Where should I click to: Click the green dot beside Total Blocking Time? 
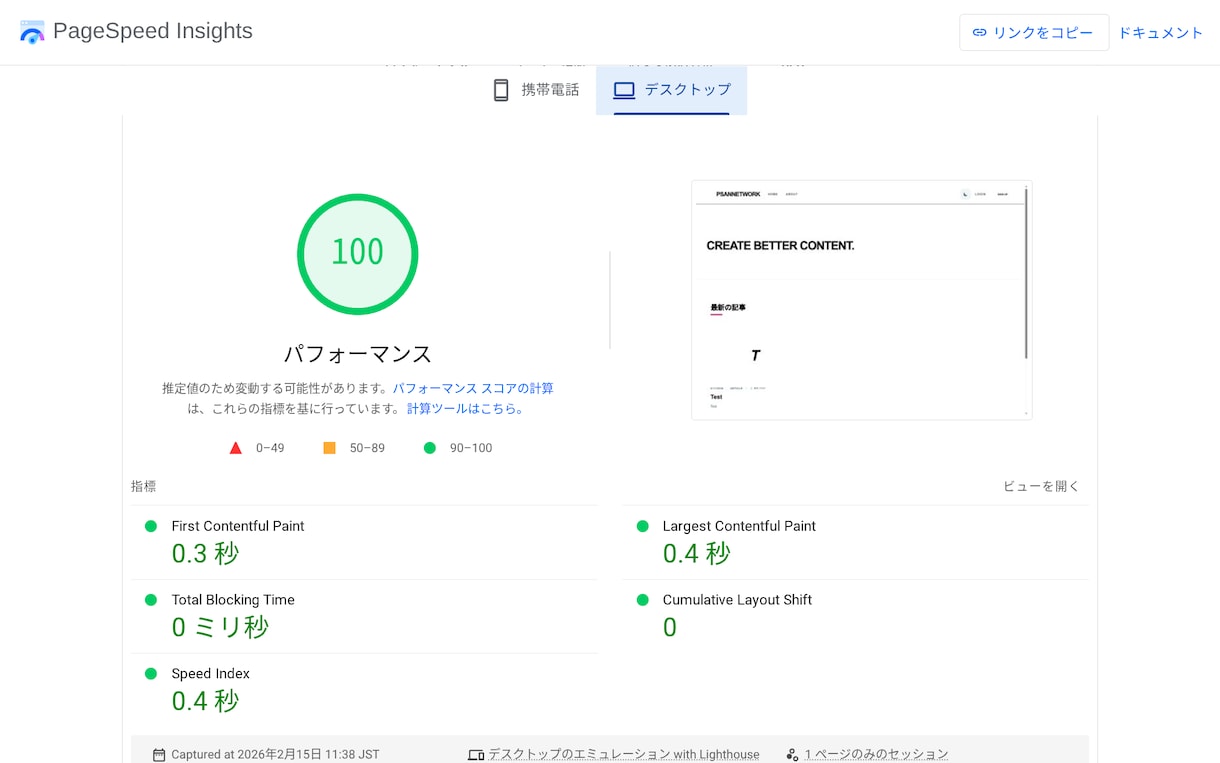click(x=151, y=600)
